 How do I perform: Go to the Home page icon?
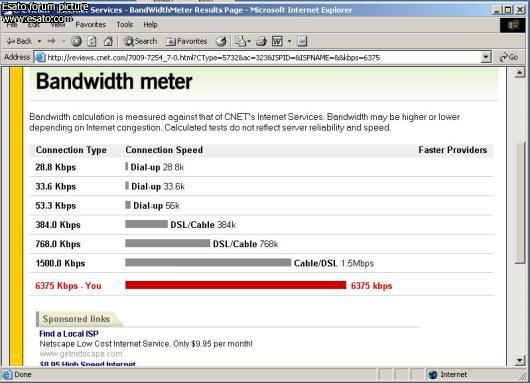point(108,41)
